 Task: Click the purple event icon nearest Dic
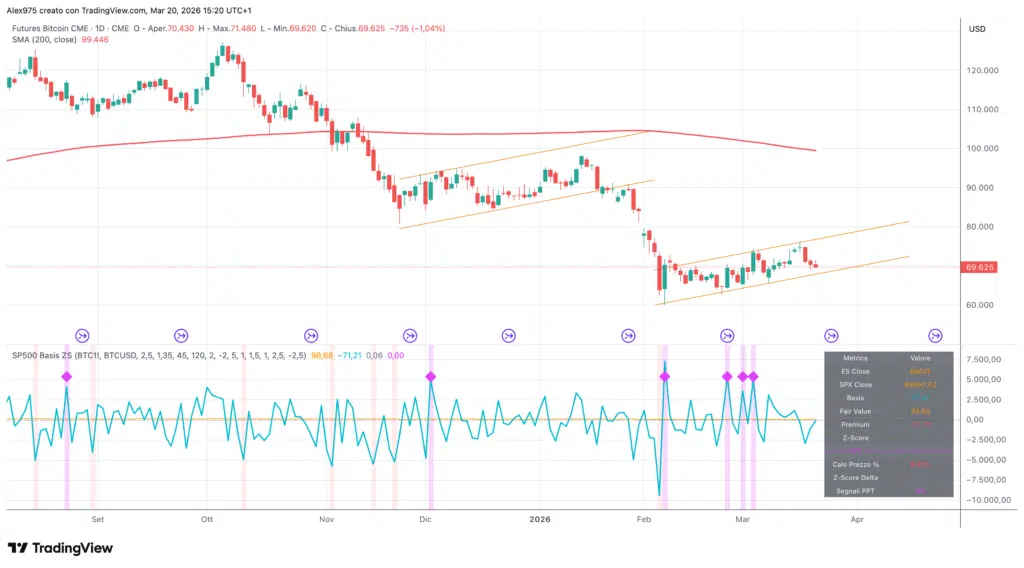tap(409, 336)
